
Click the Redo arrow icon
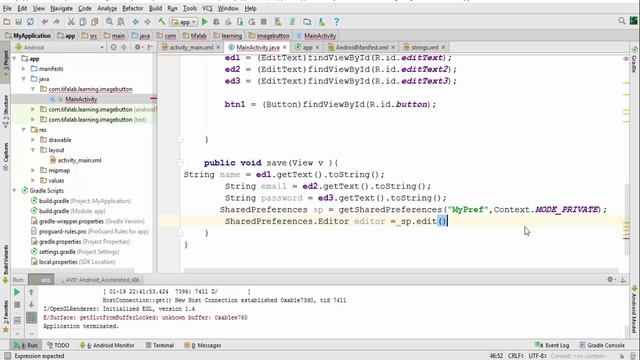point(56,22)
